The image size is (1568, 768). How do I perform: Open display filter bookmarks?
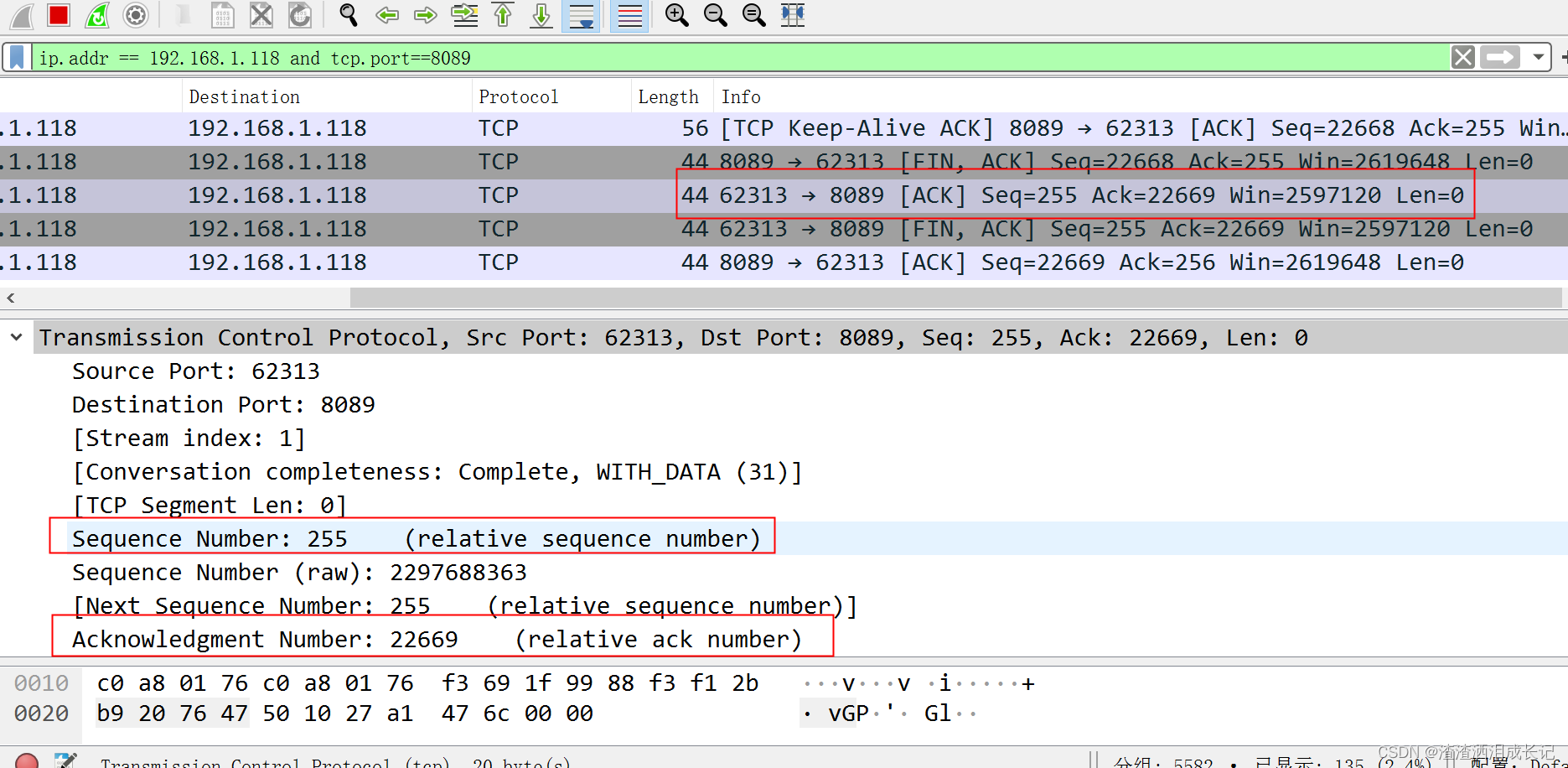(x=17, y=58)
